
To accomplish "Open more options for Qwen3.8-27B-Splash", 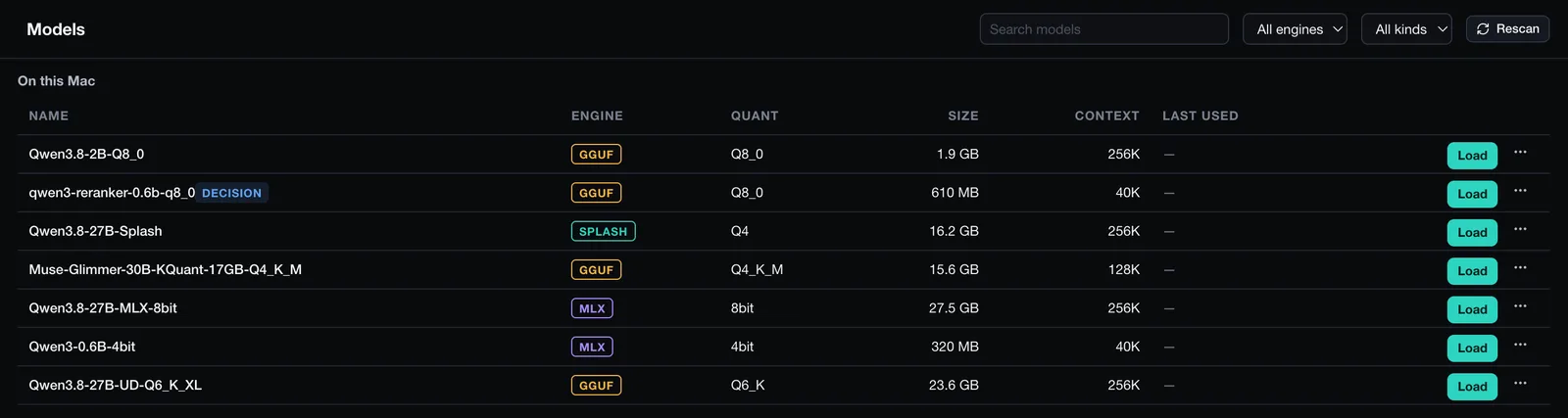I will click(1520, 229).
